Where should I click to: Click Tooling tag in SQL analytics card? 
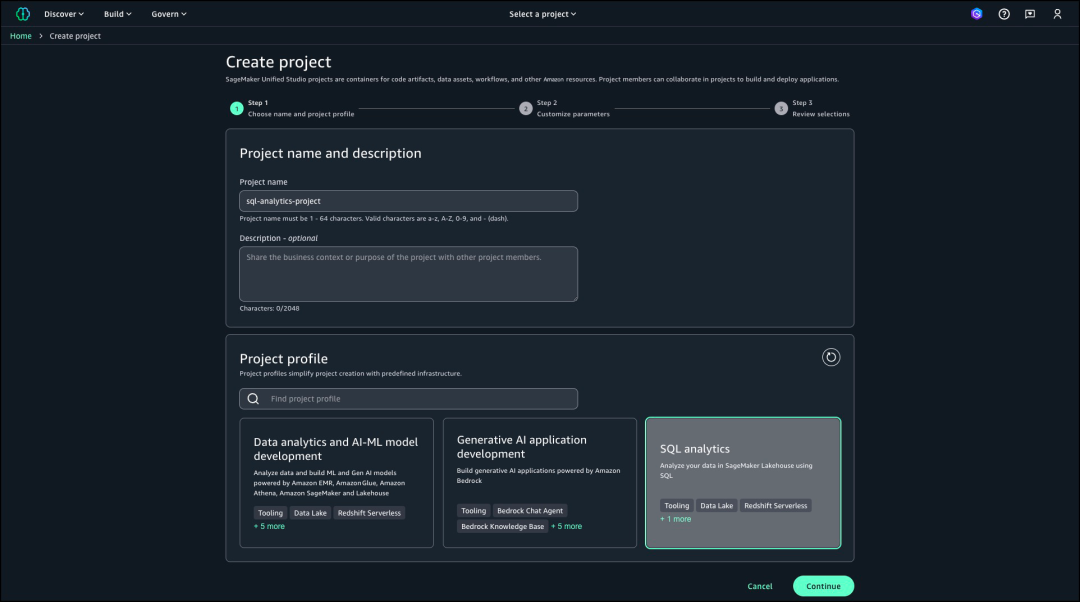676,506
